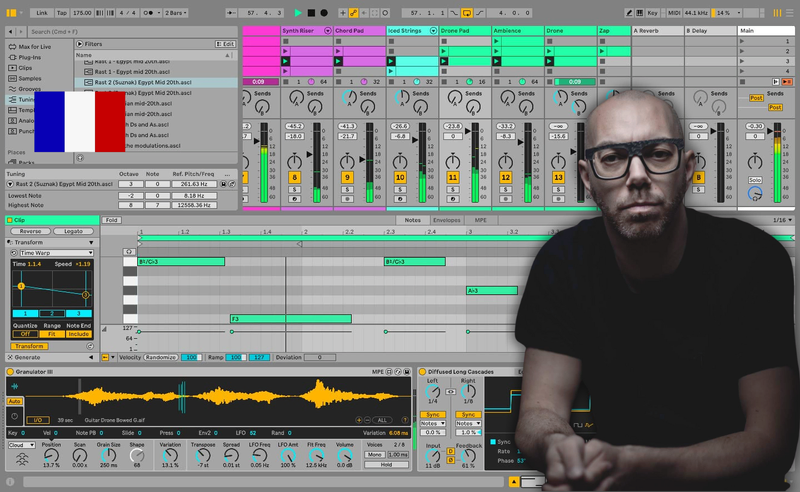Toggle track 8 activator button
This screenshot has width=800, height=492.
pyautogui.click(x=294, y=178)
